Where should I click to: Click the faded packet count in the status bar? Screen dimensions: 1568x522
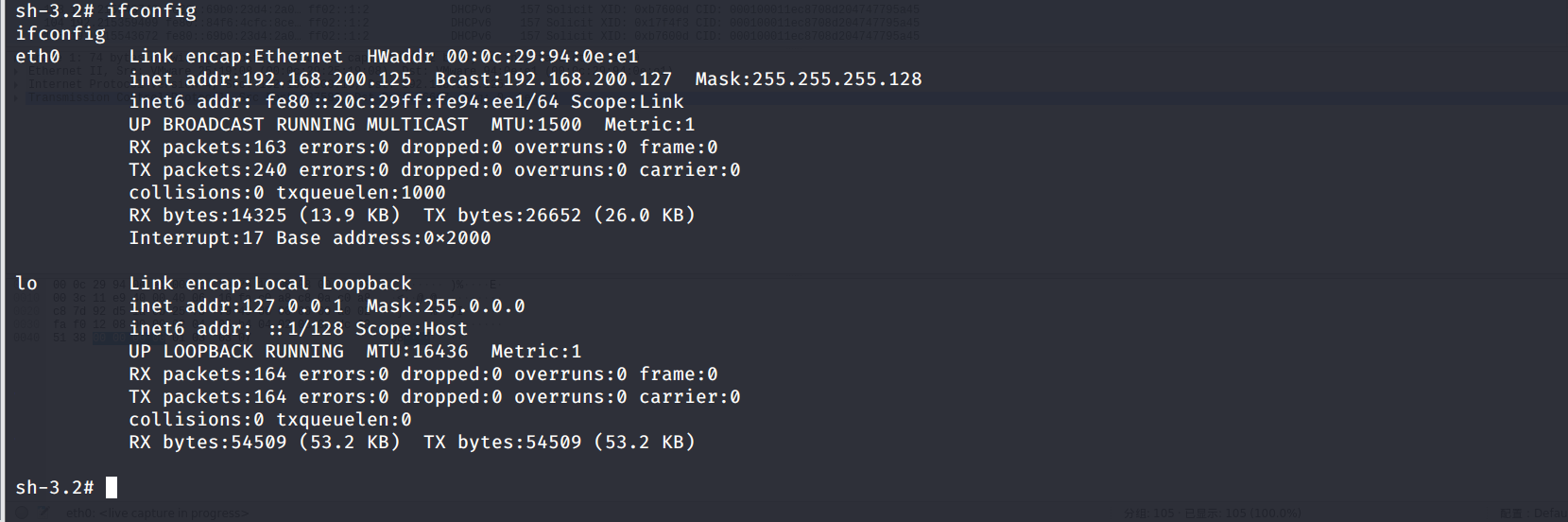coord(1213,513)
